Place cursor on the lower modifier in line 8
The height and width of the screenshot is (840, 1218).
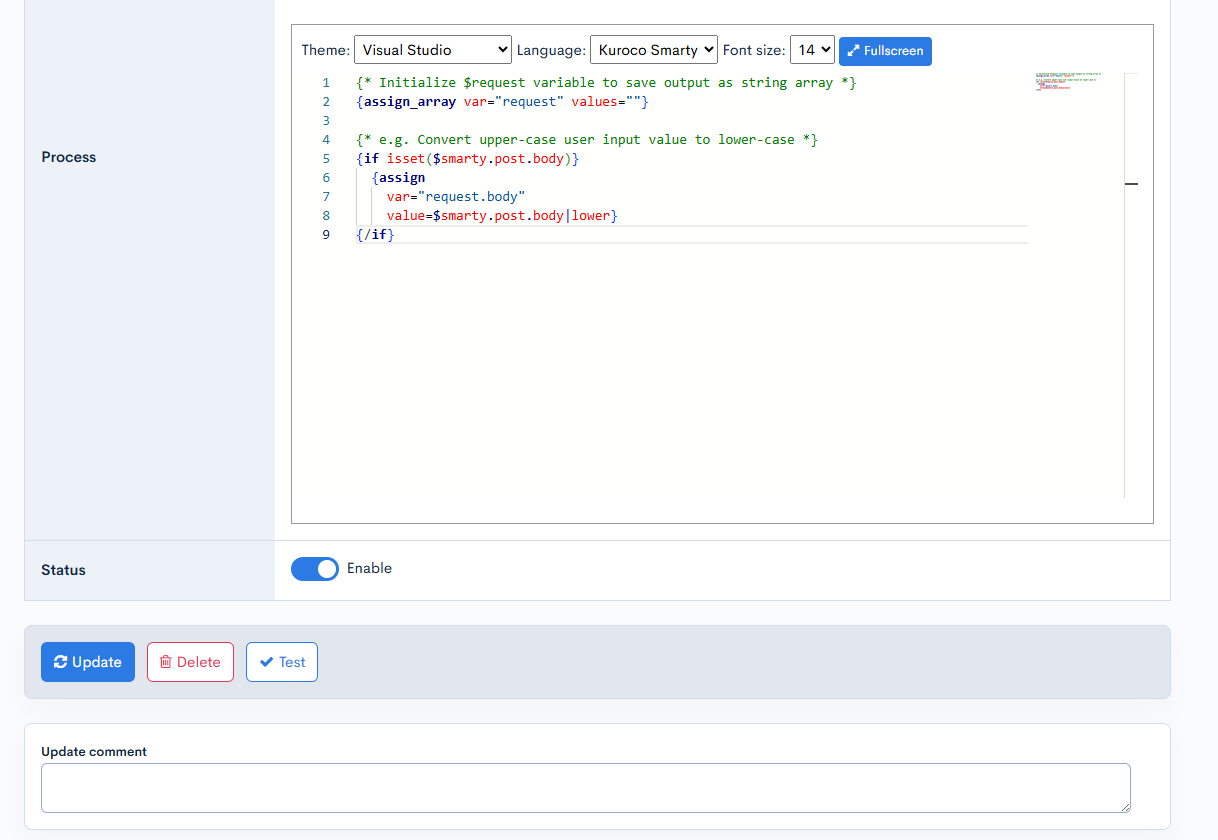click(591, 216)
